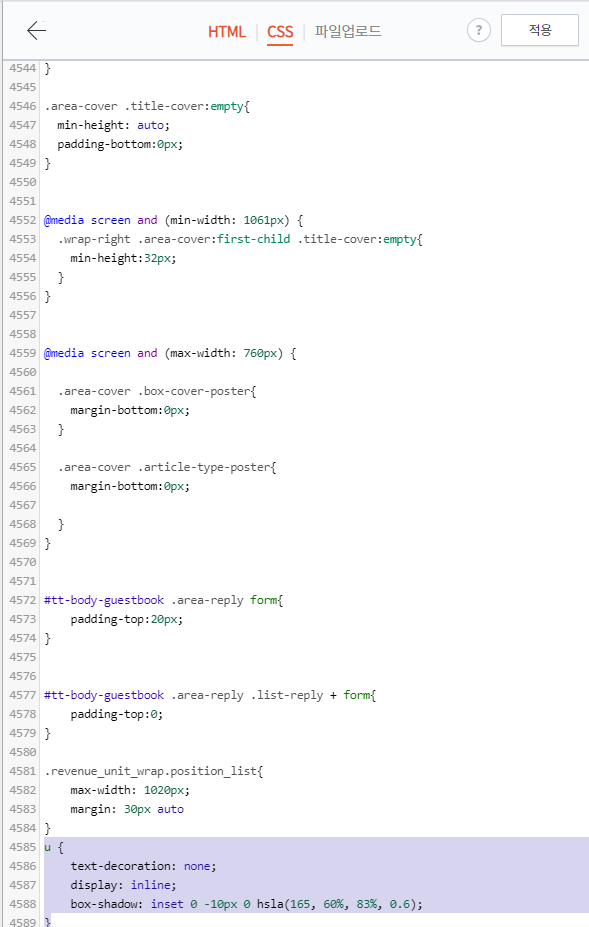The height and width of the screenshot is (927, 589).
Task: Click line number 4559 in gutter
Action: 22,353
